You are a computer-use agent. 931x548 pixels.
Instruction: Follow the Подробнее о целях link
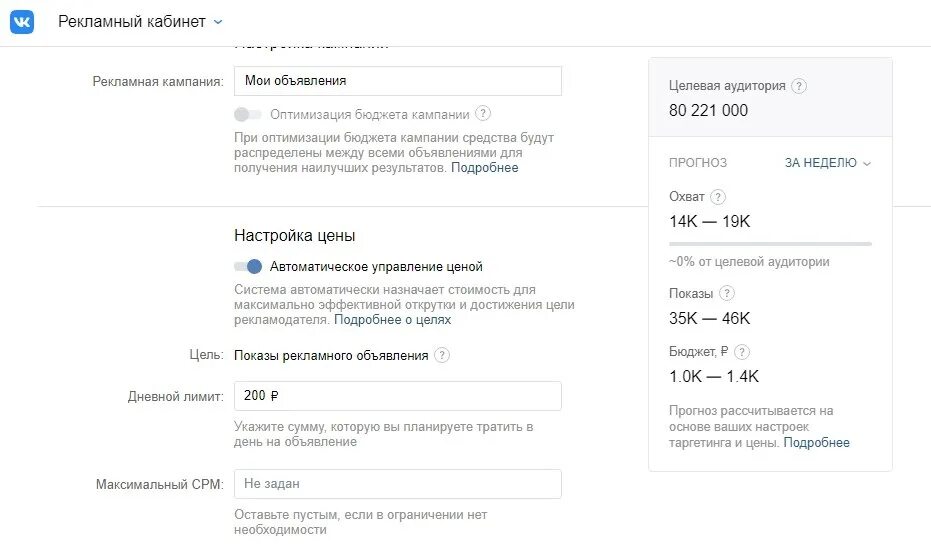(392, 320)
